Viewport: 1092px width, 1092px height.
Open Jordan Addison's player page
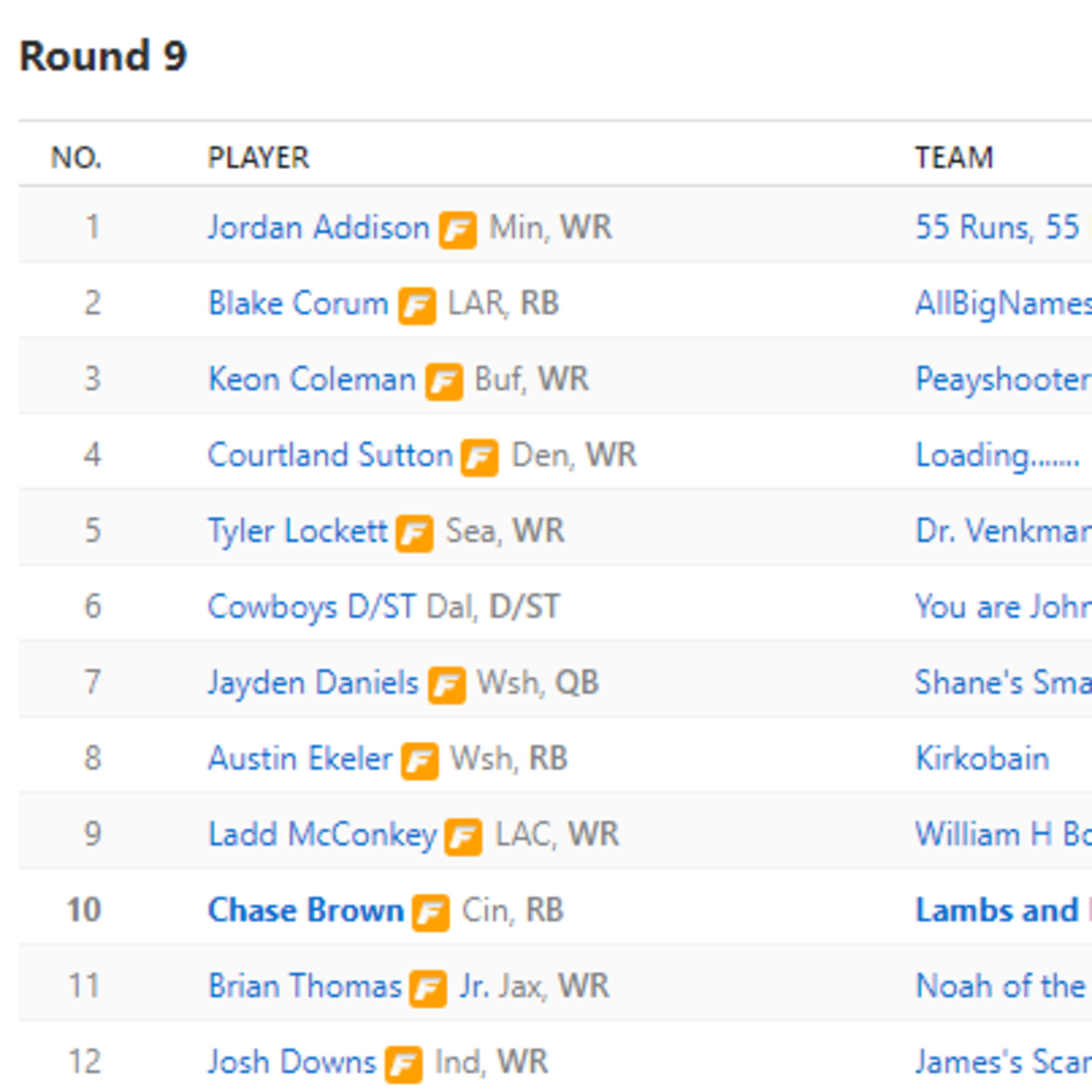click(x=319, y=227)
